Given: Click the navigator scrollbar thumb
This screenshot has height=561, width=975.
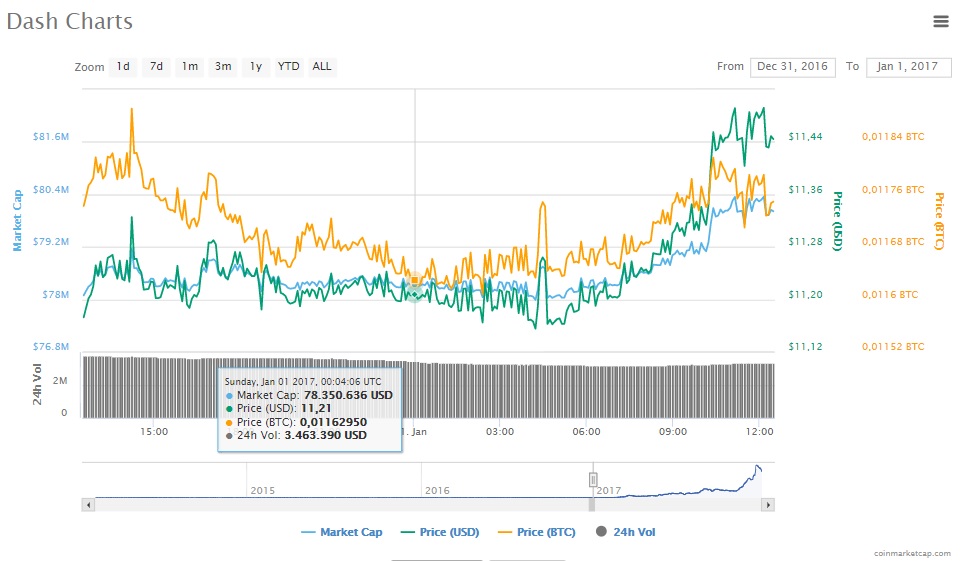Looking at the screenshot, I should coord(592,505).
